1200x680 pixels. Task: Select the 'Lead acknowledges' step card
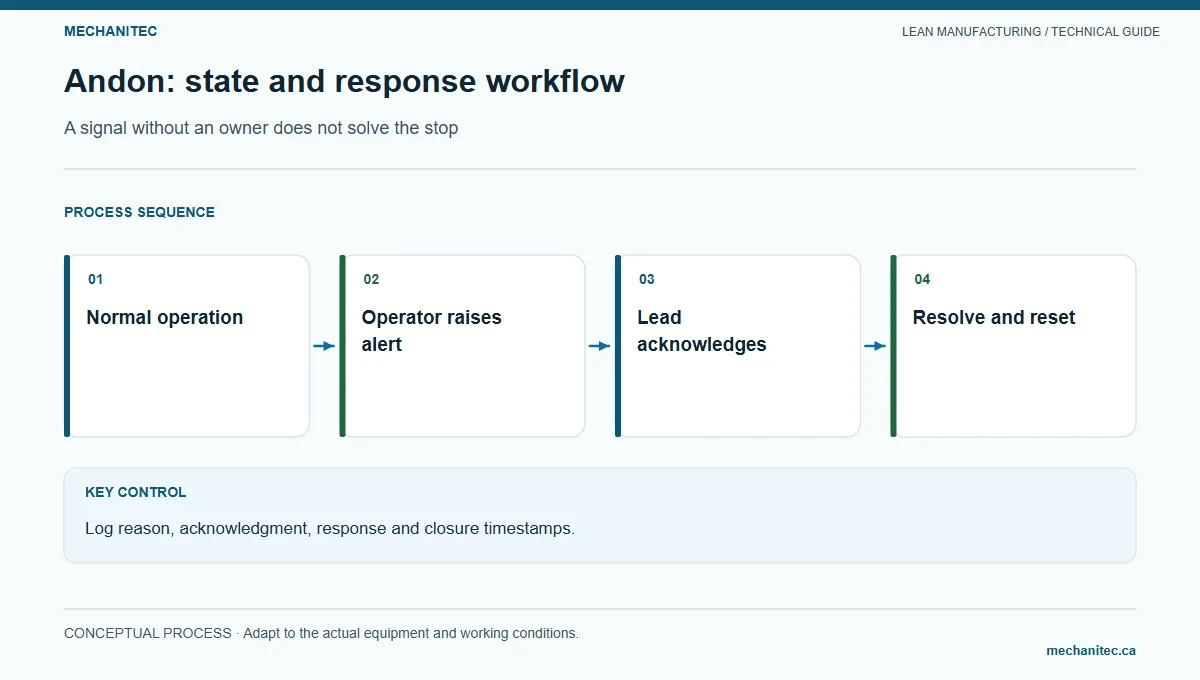pyautogui.click(x=738, y=346)
